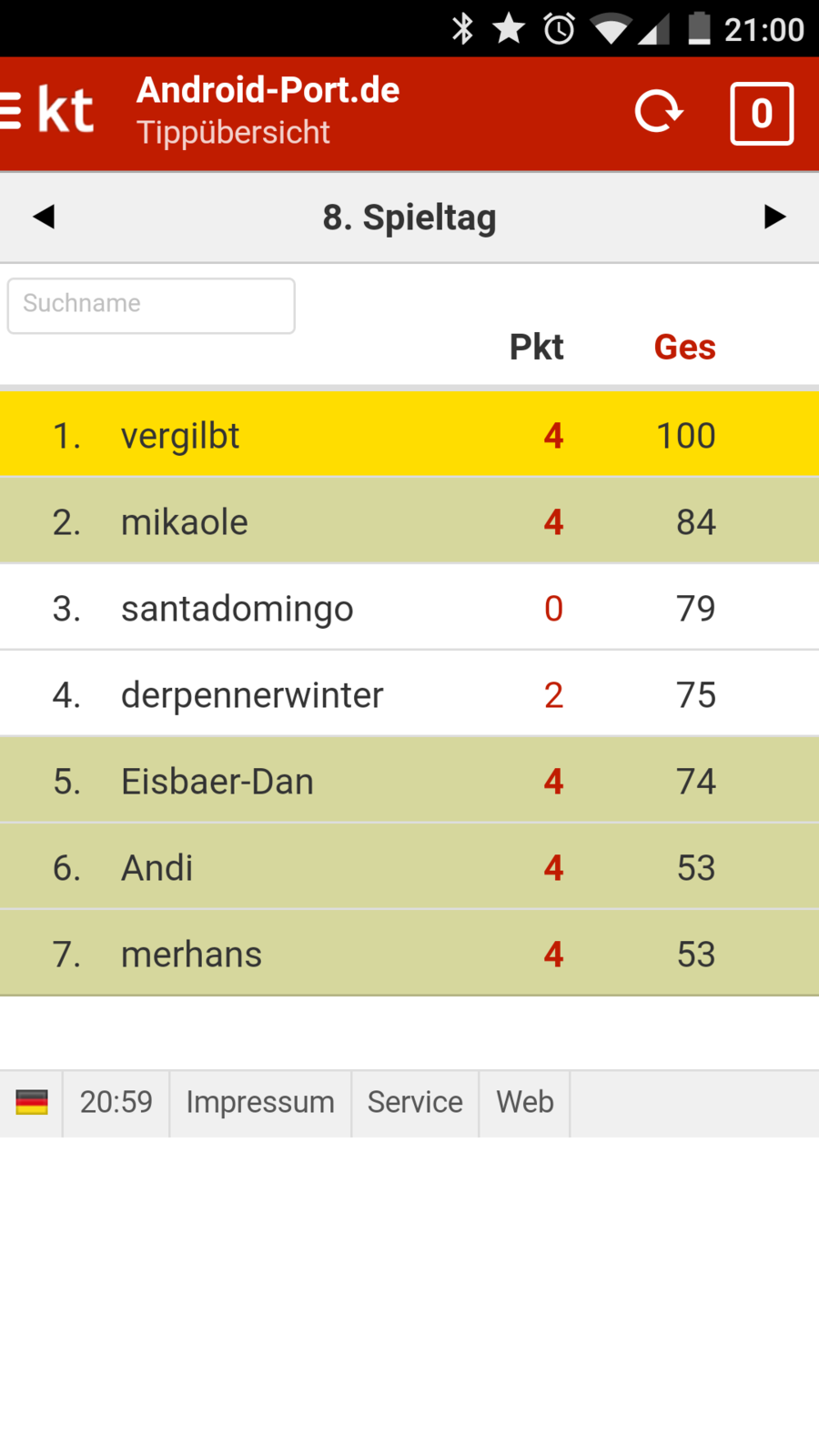Go to next Spieltag with right arrow
The width and height of the screenshot is (819, 1456).
774,217
